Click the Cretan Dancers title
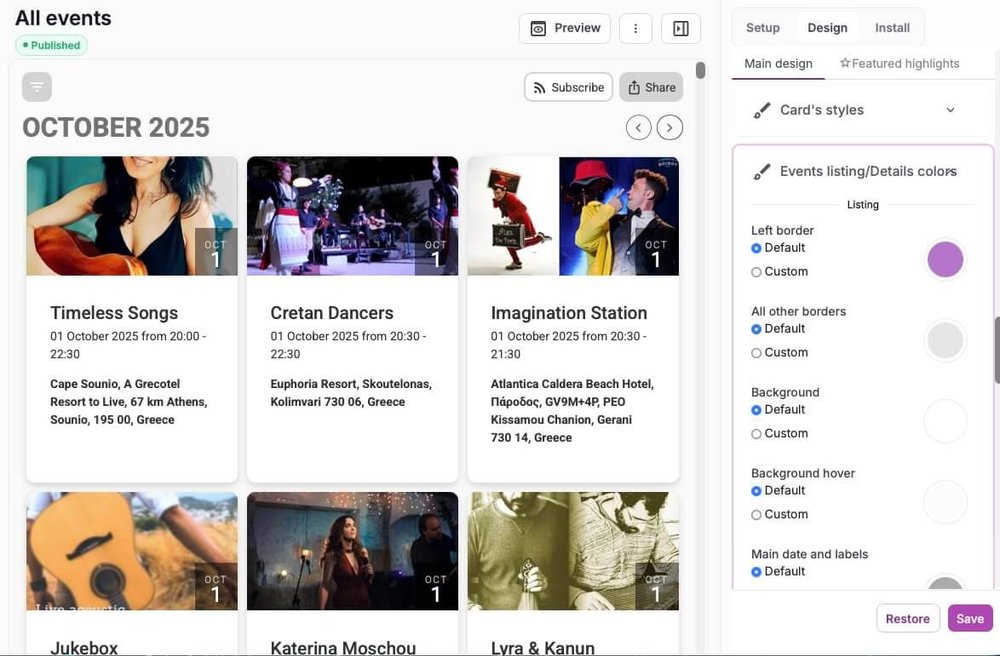 pyautogui.click(x=332, y=313)
